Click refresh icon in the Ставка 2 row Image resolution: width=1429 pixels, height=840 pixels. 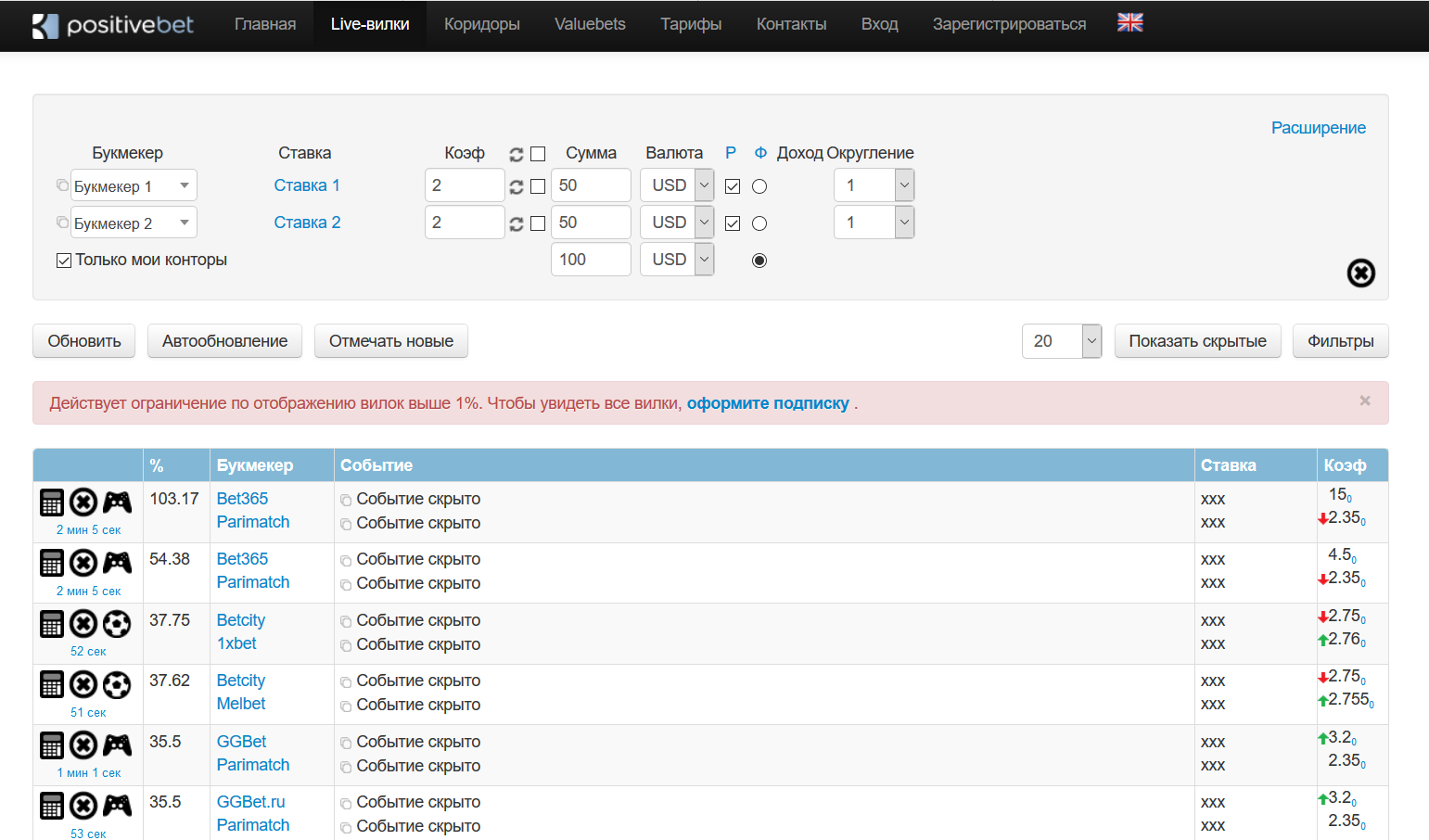tap(517, 224)
